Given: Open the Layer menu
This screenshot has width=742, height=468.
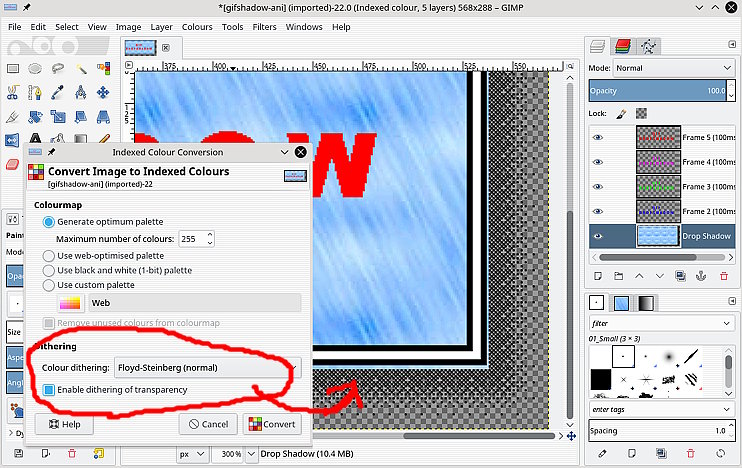Looking at the screenshot, I should 161,27.
